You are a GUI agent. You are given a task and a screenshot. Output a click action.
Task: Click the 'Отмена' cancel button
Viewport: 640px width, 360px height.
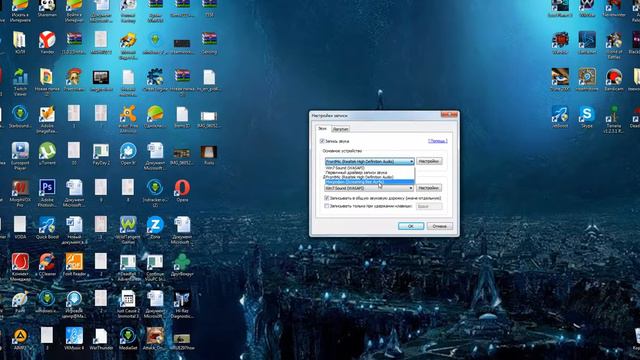pos(440,226)
